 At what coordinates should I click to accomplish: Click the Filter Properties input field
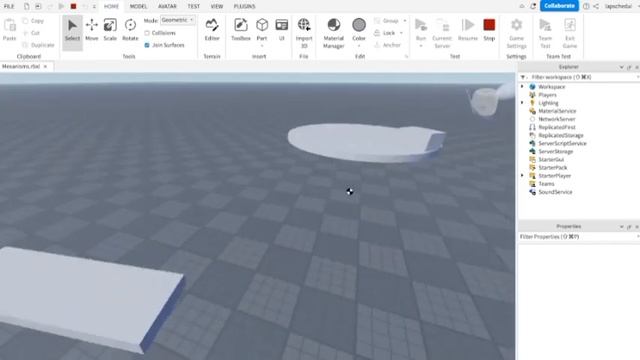(578, 237)
